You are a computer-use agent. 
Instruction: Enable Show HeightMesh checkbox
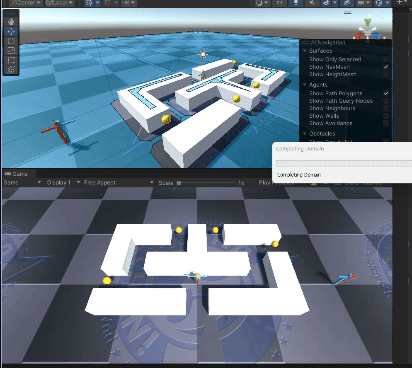point(386,74)
